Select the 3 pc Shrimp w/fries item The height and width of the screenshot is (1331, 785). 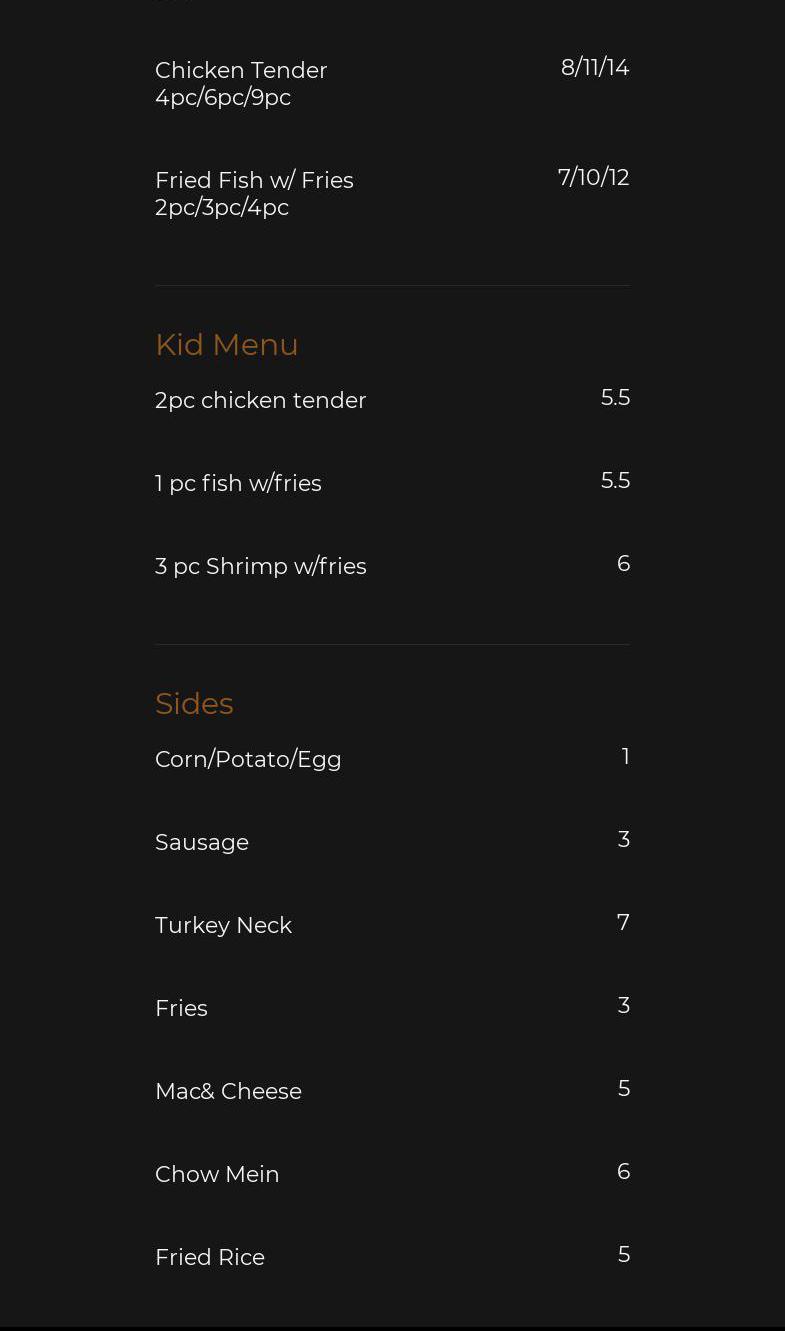260,567
